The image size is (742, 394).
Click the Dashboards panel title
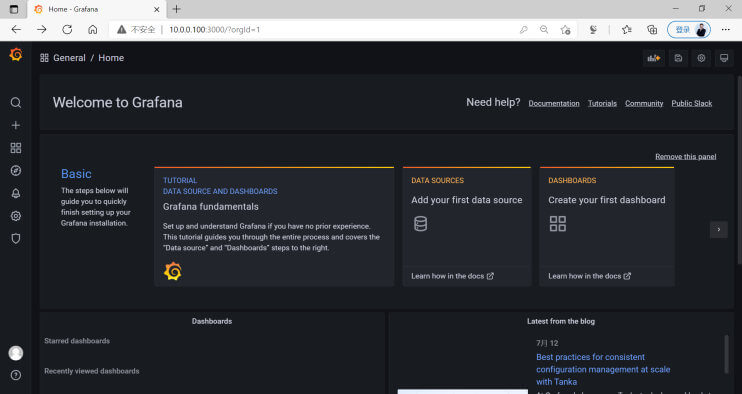pyautogui.click(x=212, y=321)
